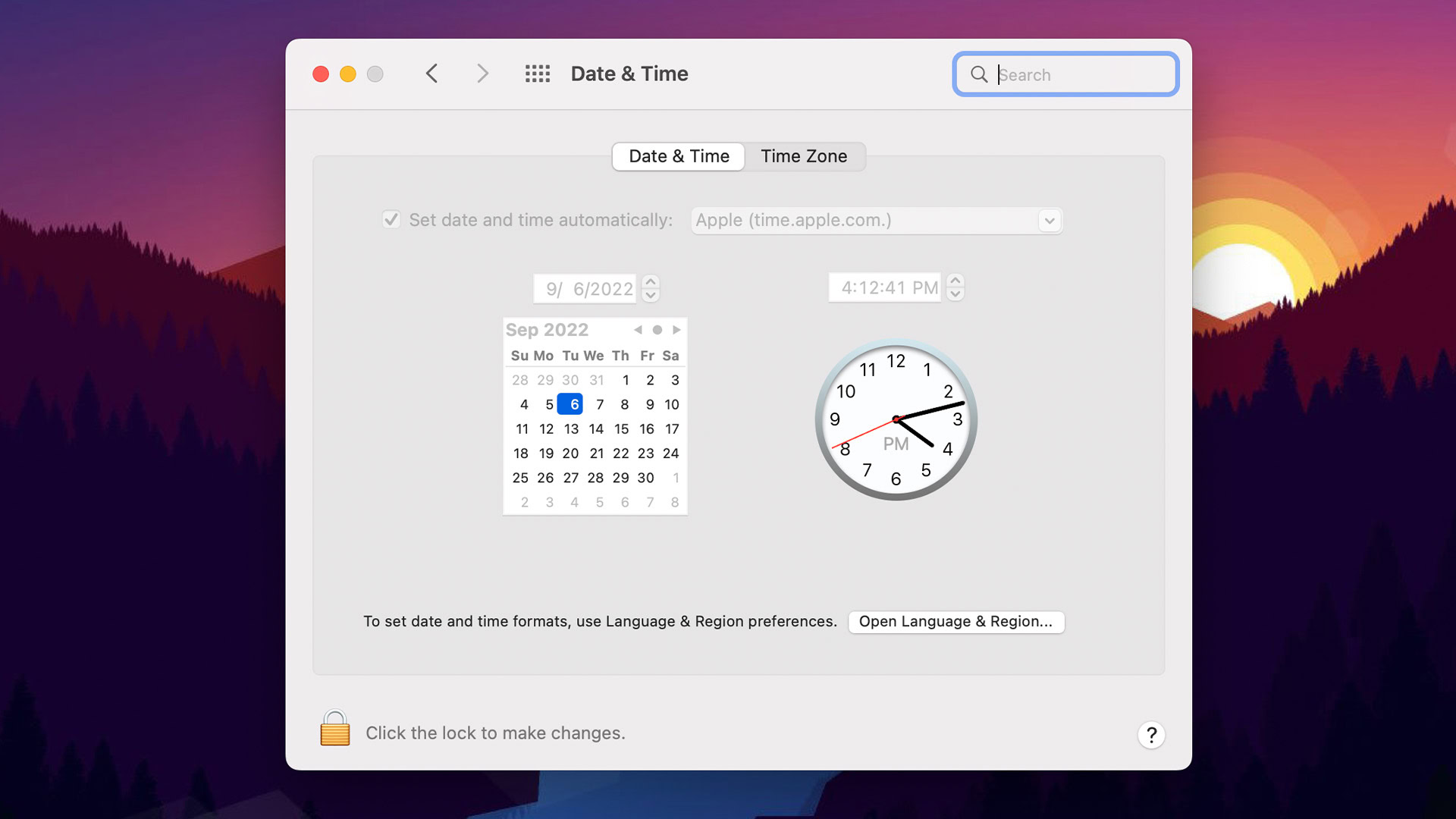This screenshot has height=819, width=1456.
Task: Click the date stepper control
Action: [651, 288]
